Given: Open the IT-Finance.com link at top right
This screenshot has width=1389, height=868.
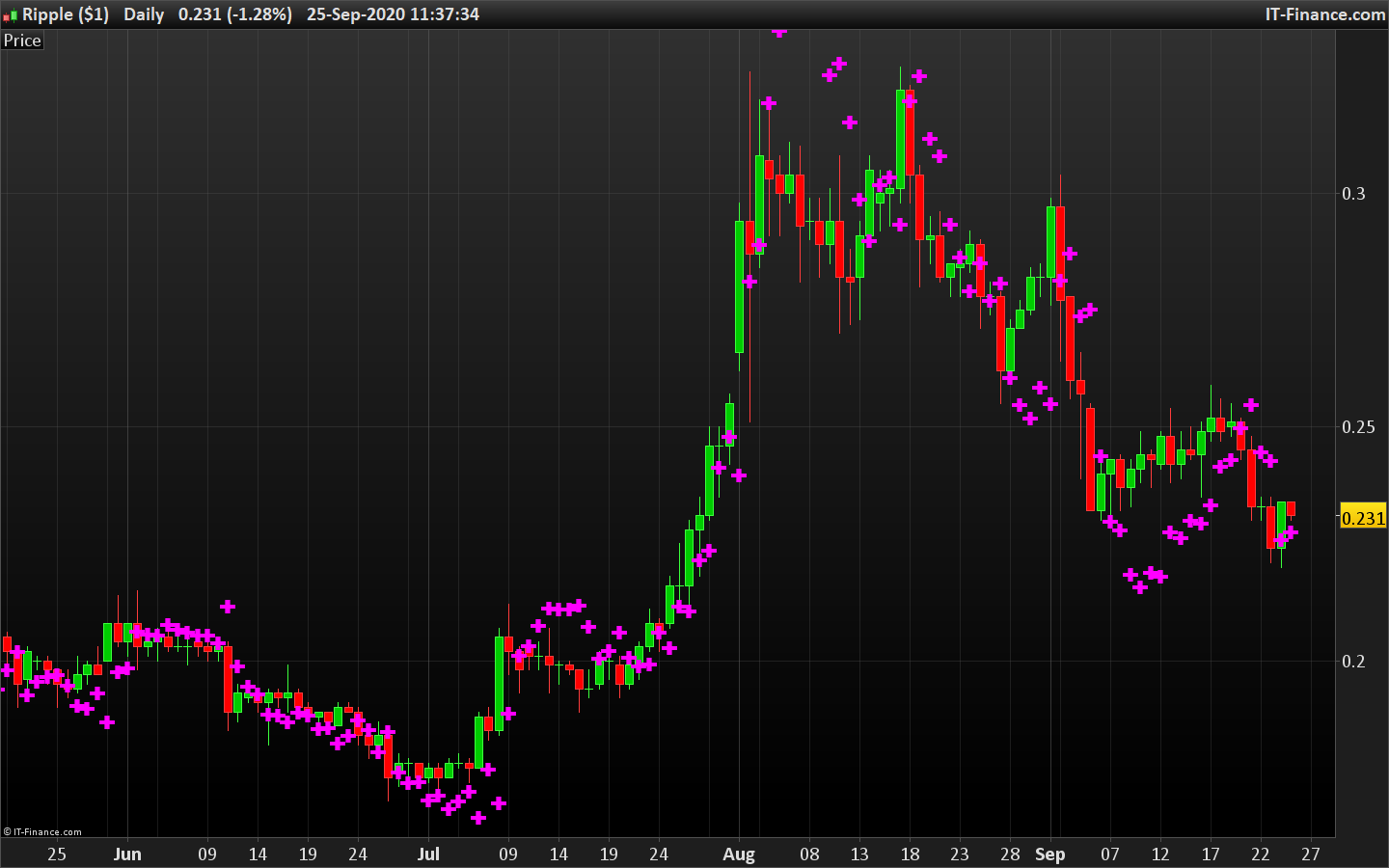Looking at the screenshot, I should pos(1325,14).
